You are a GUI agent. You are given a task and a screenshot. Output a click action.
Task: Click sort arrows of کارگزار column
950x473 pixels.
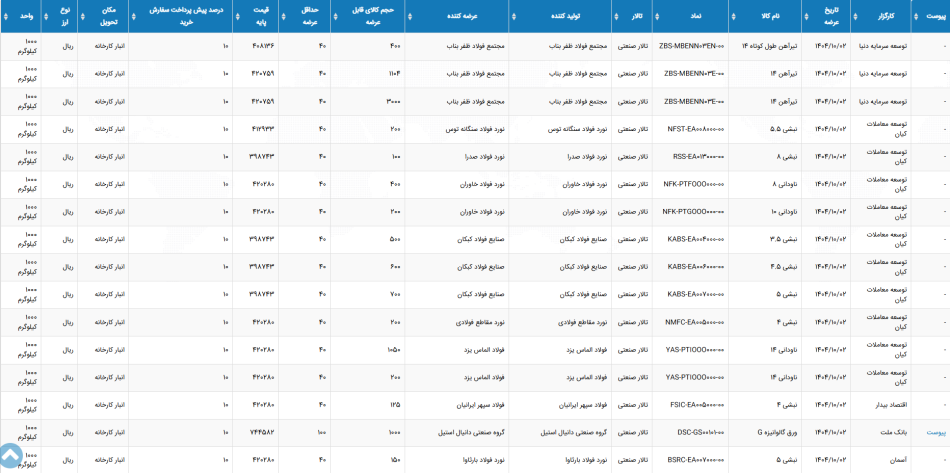tap(855, 18)
